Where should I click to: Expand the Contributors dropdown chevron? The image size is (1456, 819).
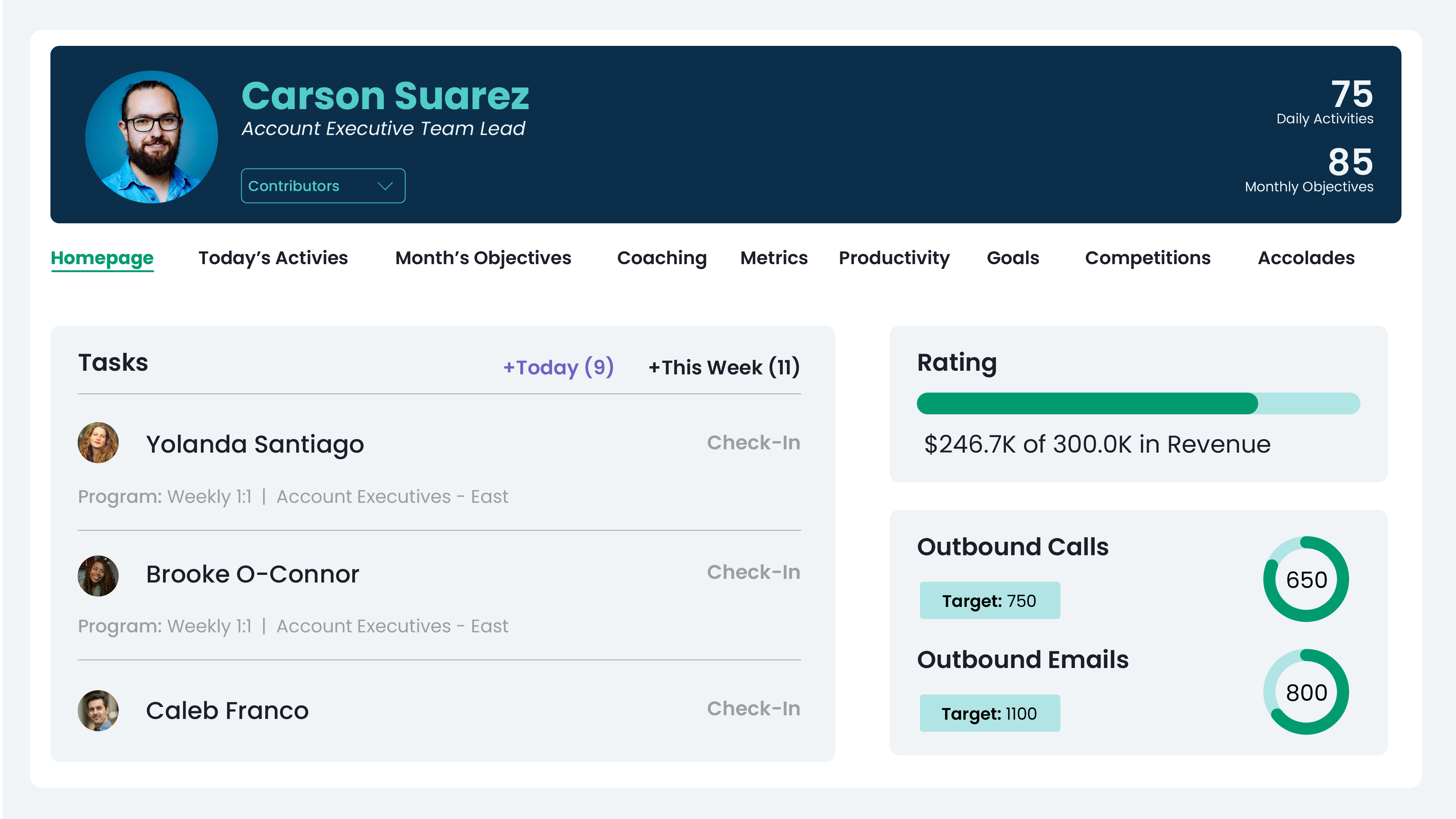385,186
